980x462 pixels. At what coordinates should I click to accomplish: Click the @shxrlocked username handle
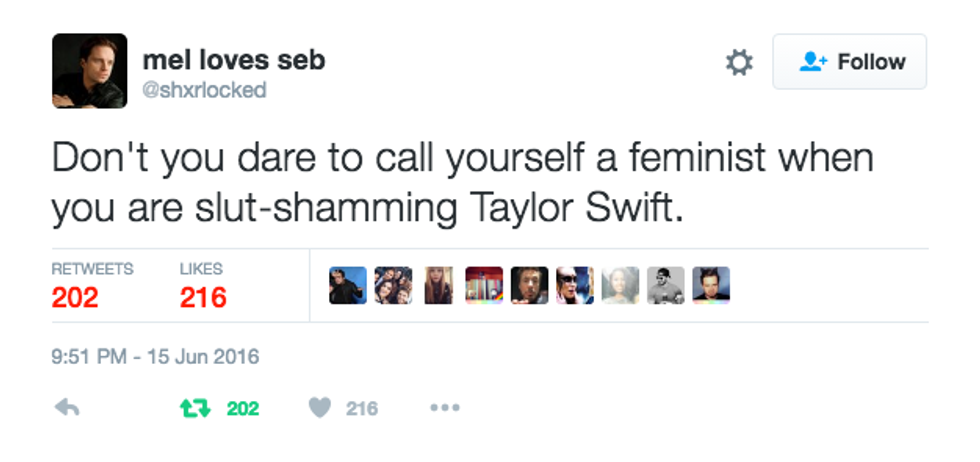tap(205, 90)
